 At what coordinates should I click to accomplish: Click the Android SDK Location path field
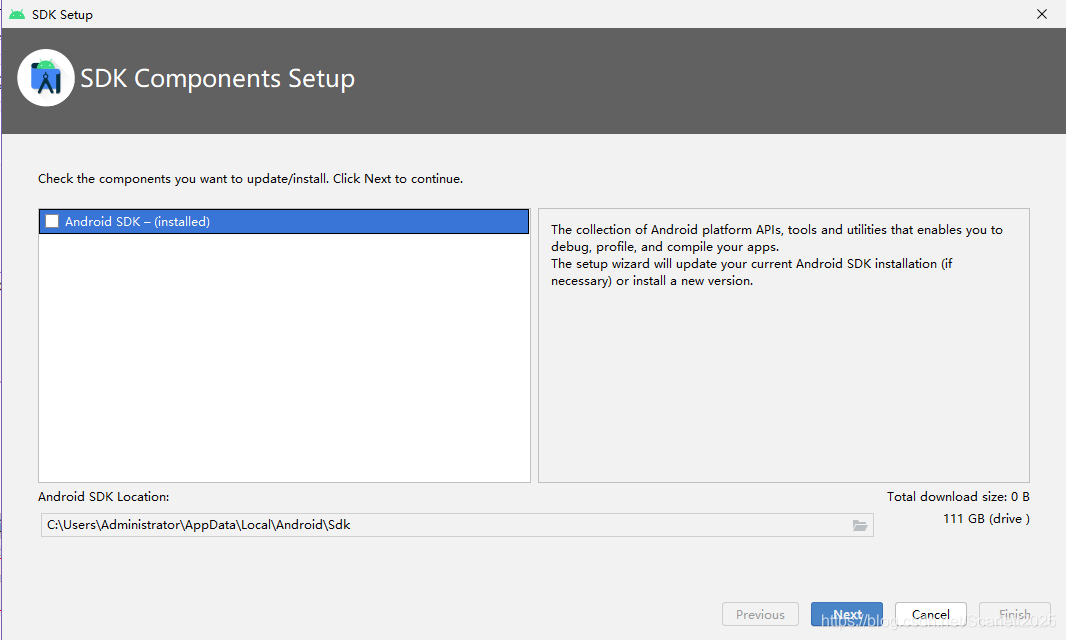pyautogui.click(x=457, y=525)
